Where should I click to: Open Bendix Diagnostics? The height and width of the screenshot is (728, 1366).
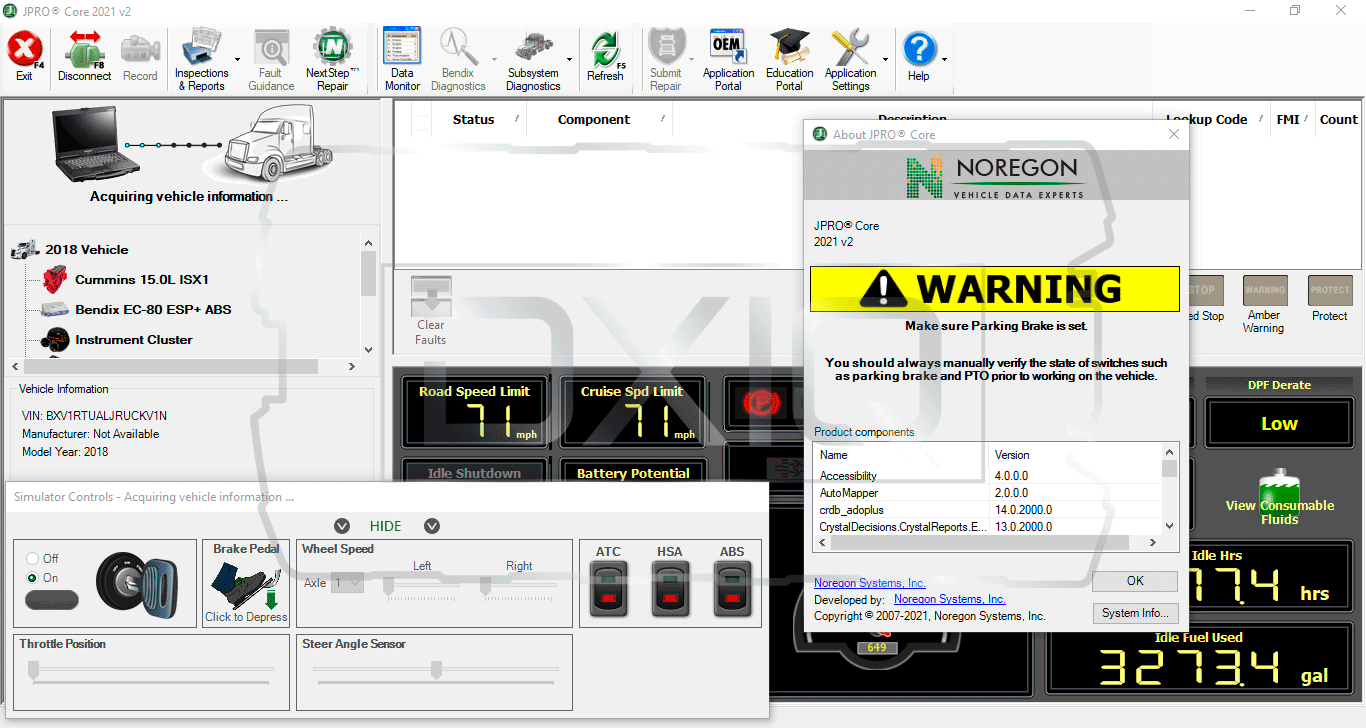tap(458, 61)
